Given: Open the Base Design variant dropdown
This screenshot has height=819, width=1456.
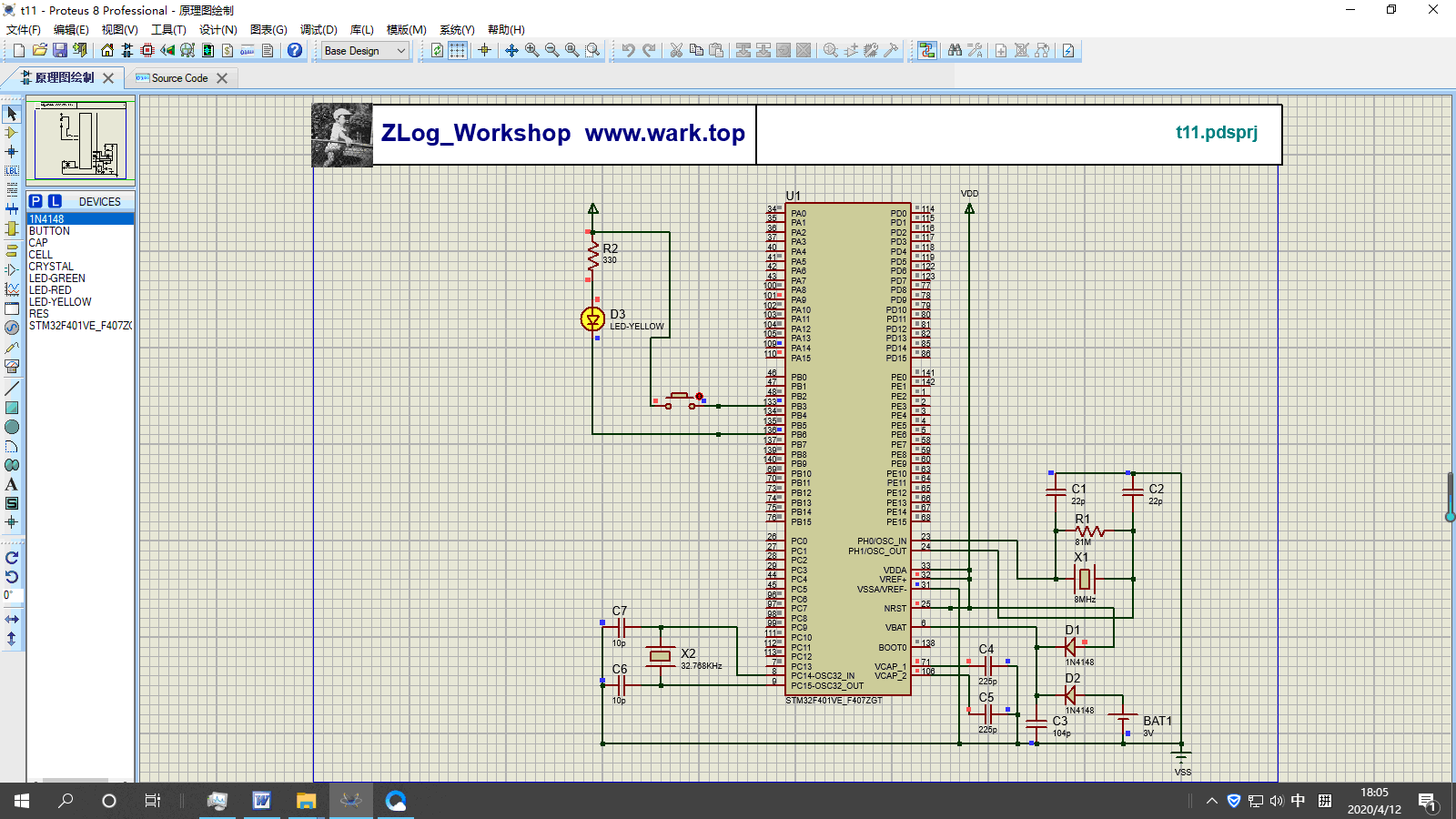Looking at the screenshot, I should pyautogui.click(x=365, y=51).
